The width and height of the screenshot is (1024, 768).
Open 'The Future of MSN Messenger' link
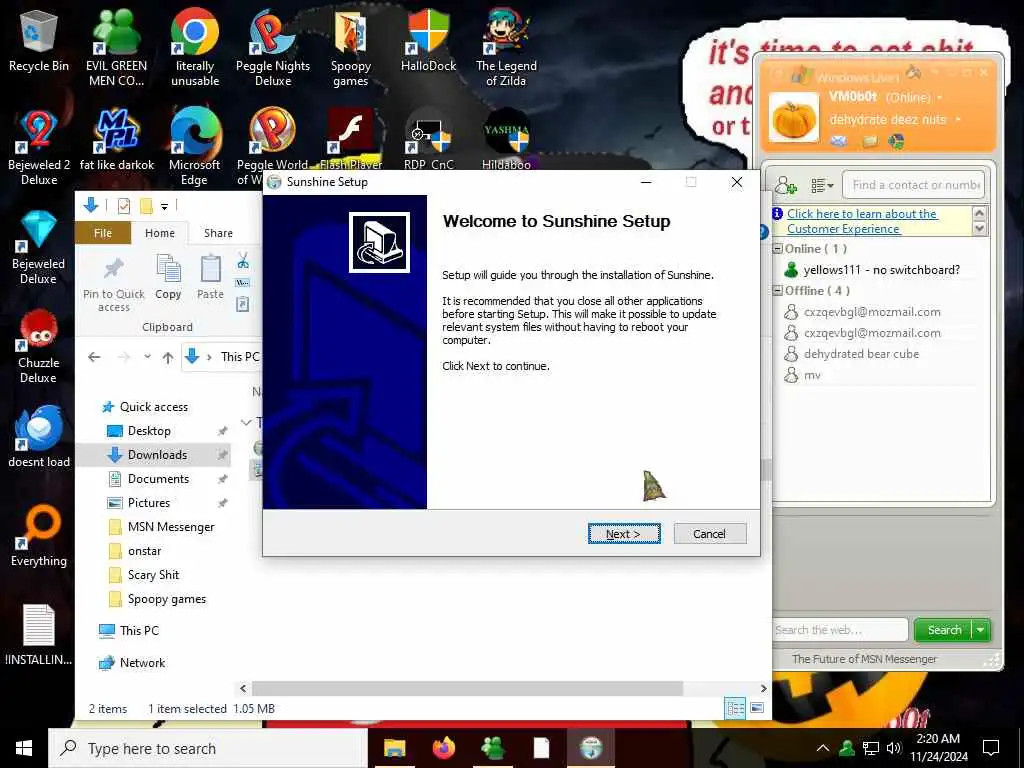864,659
